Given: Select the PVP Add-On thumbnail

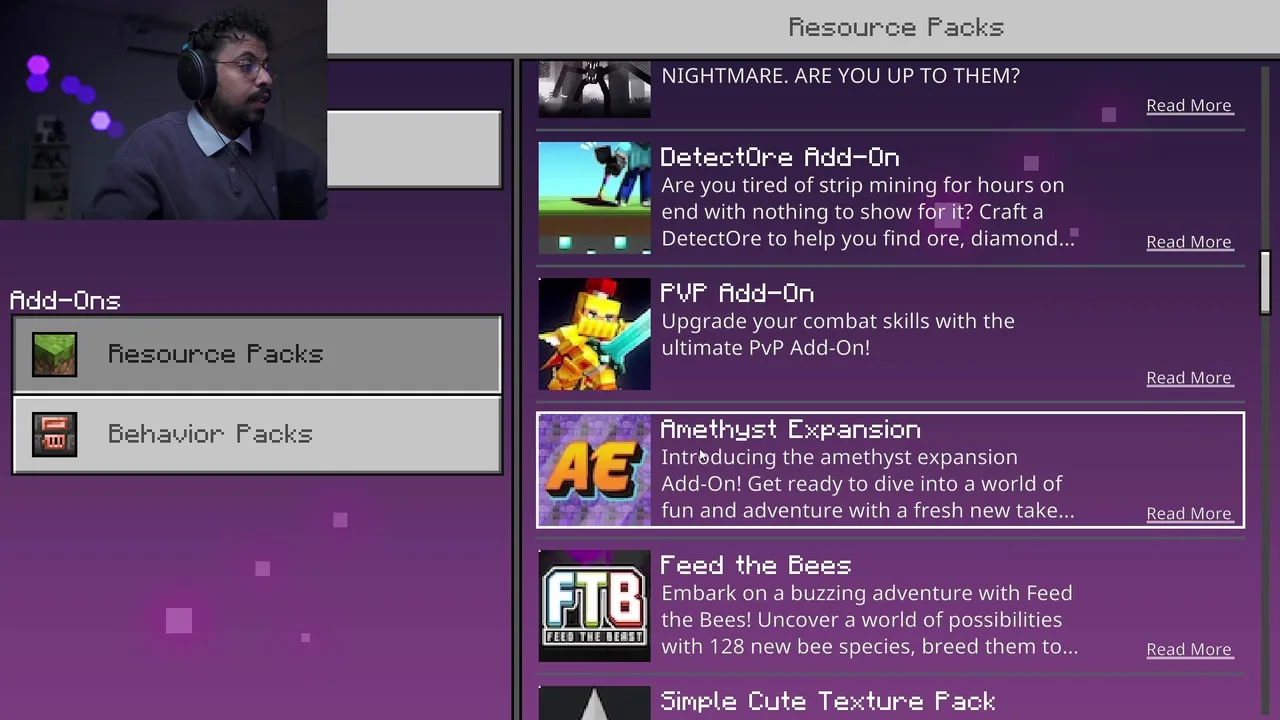Looking at the screenshot, I should click(594, 334).
